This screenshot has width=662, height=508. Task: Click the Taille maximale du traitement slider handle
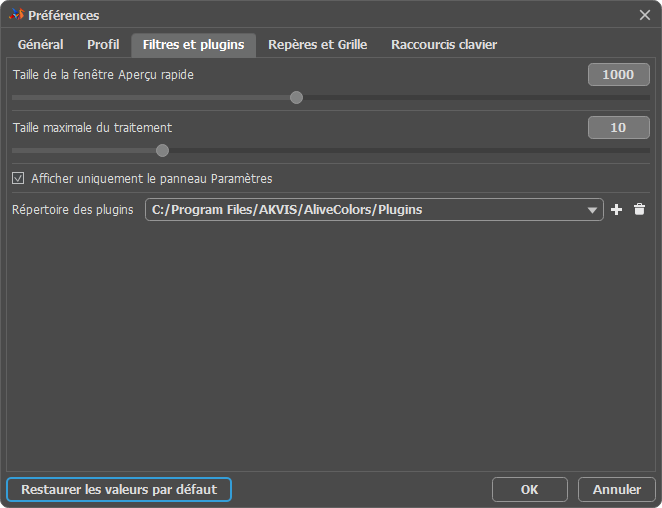[162, 150]
